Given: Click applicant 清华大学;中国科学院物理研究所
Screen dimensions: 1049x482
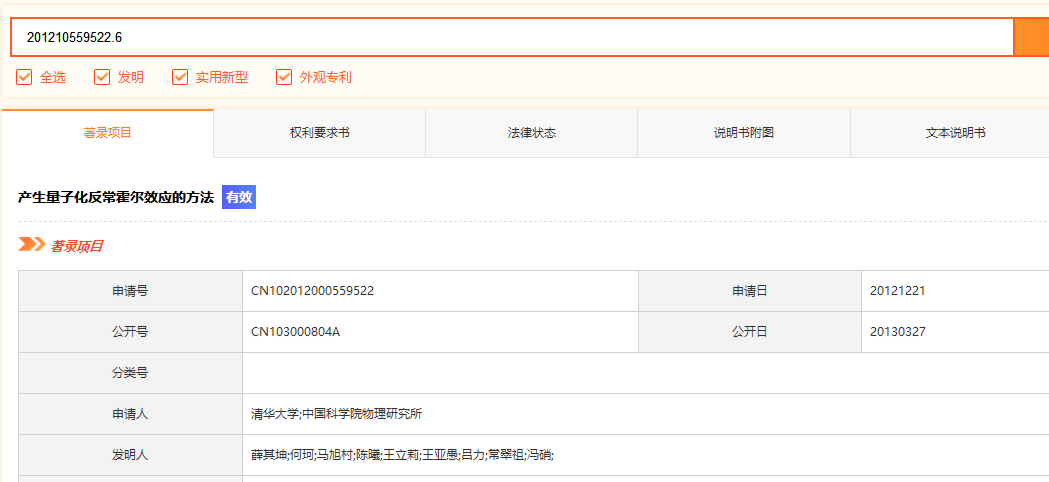Looking at the screenshot, I should pyautogui.click(x=337, y=414).
